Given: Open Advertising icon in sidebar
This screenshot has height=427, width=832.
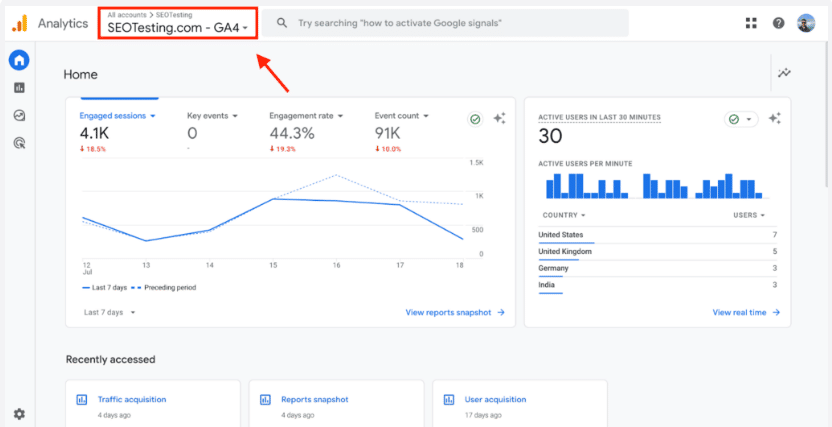Looking at the screenshot, I should pyautogui.click(x=20, y=143).
